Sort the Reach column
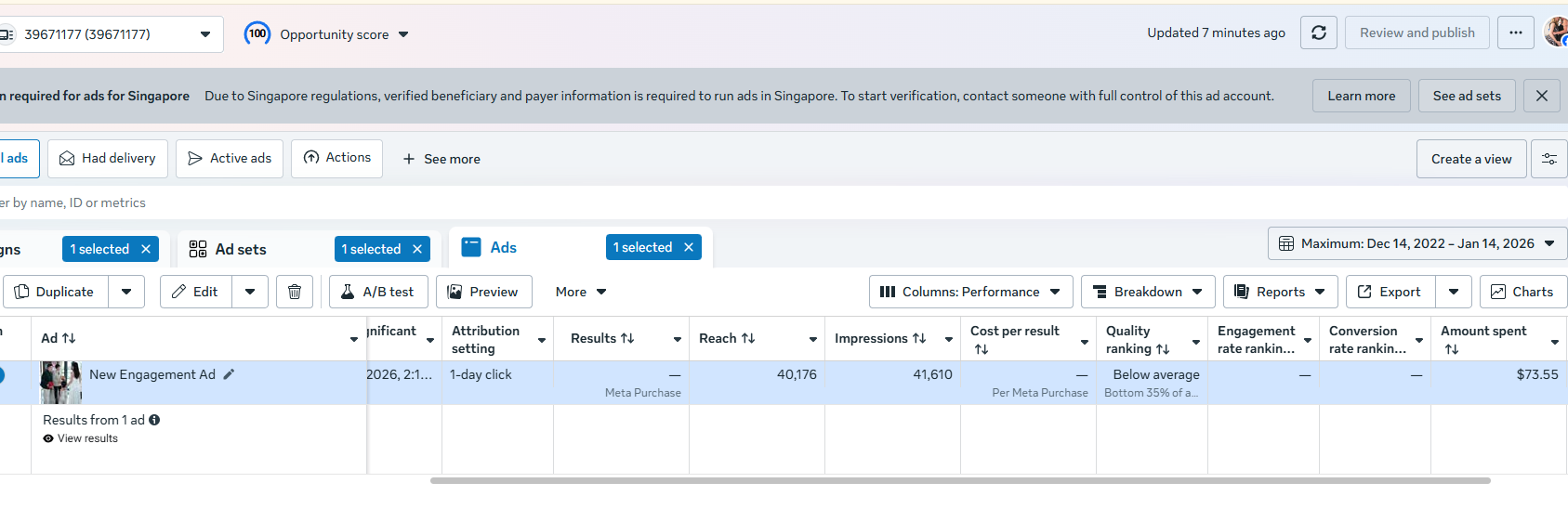The image size is (1568, 522). point(748,338)
